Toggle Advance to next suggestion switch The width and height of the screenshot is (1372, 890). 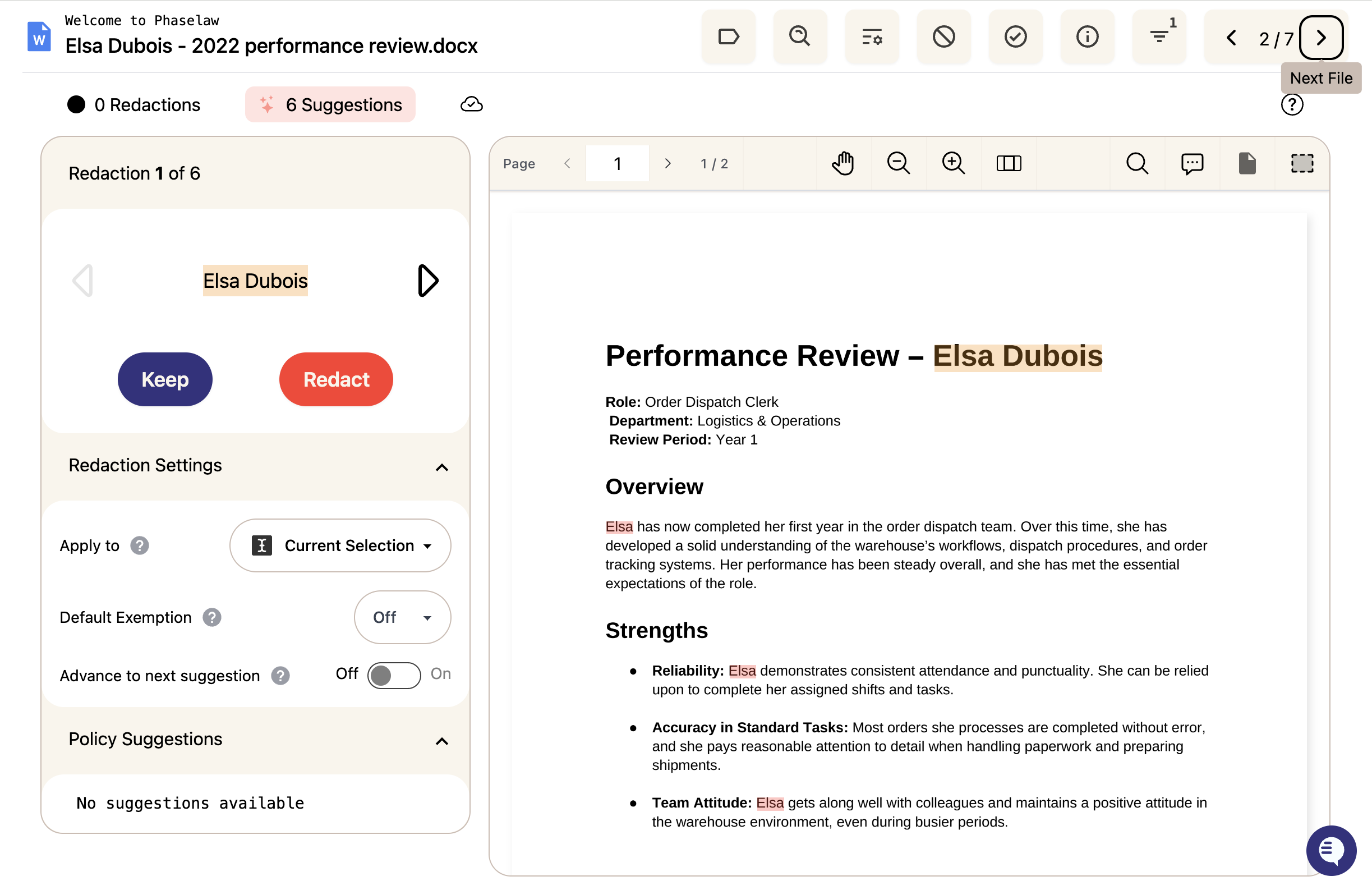(394, 676)
